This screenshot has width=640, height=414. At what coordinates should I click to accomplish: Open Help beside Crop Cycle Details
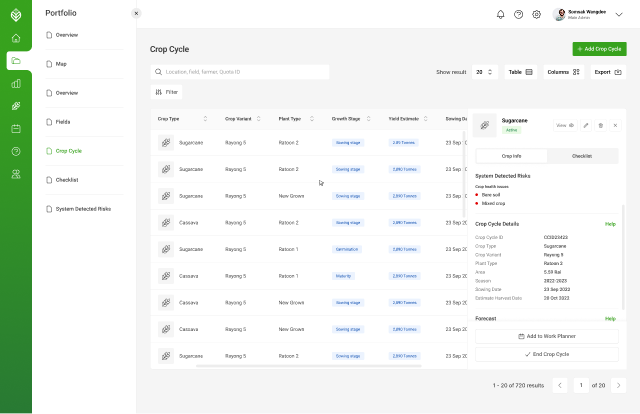[x=610, y=224]
